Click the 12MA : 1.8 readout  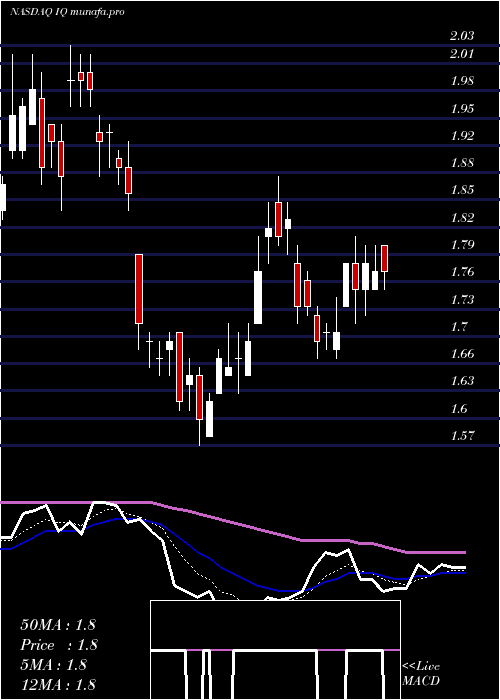[58, 684]
